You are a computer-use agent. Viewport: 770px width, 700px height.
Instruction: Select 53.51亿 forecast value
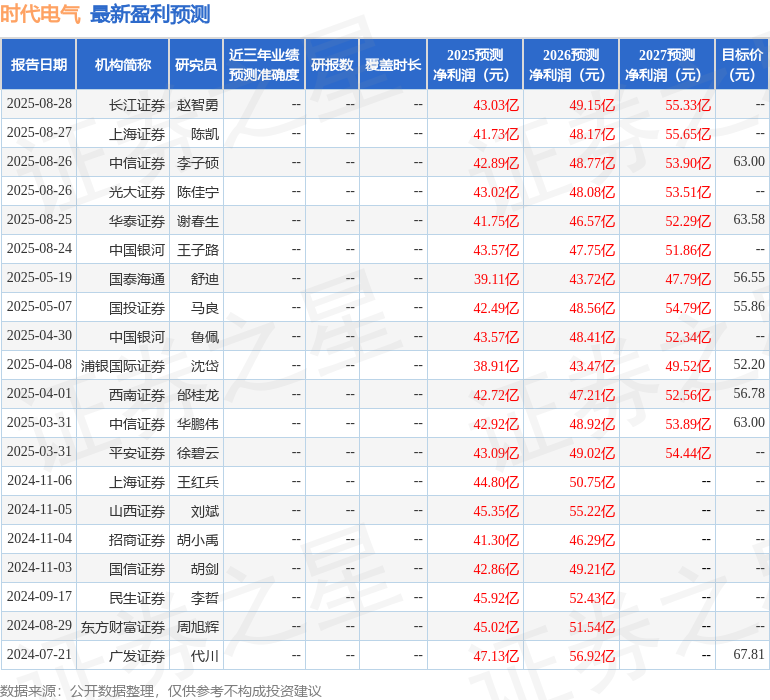(x=688, y=192)
